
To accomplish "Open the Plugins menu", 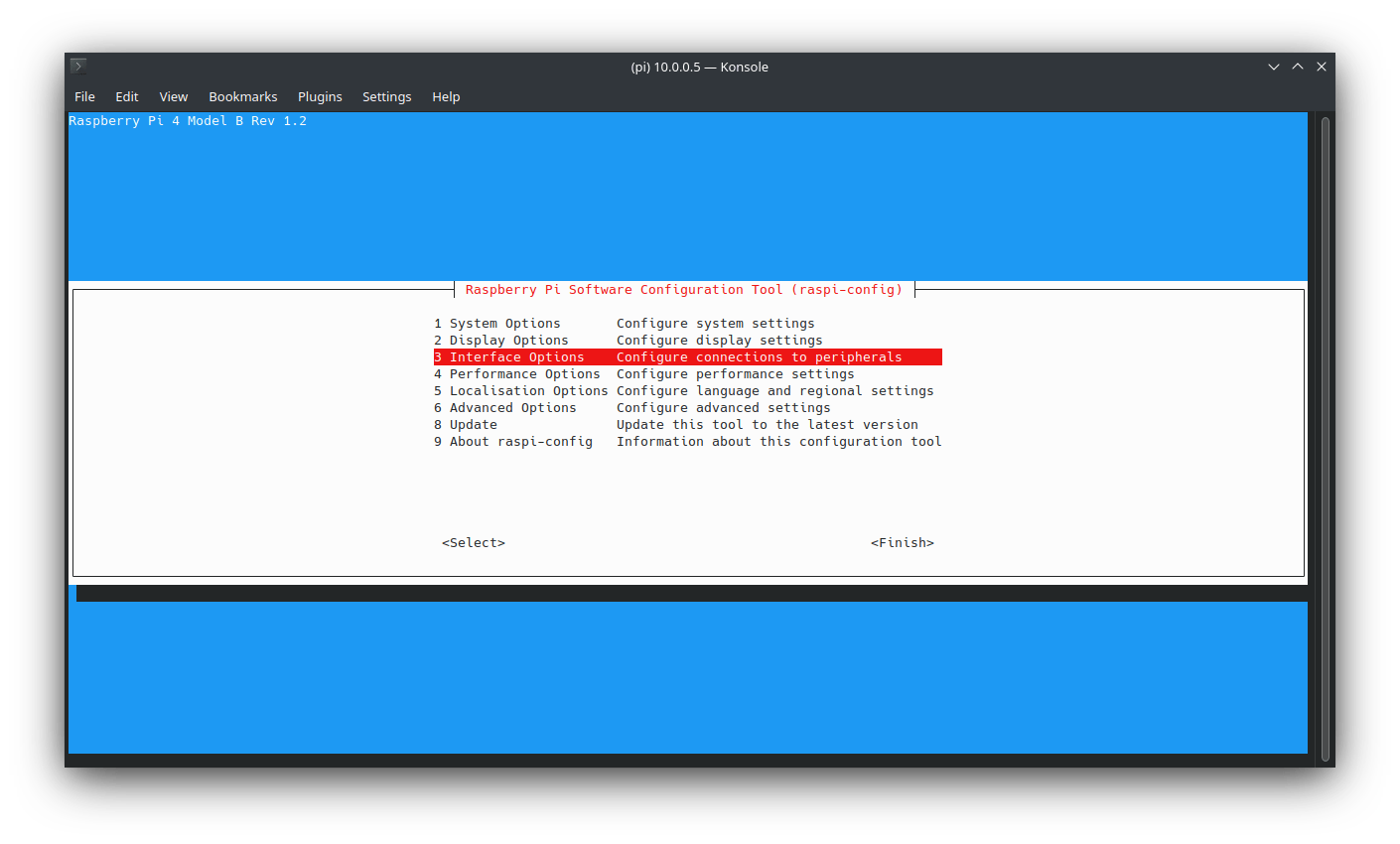I will coord(320,96).
